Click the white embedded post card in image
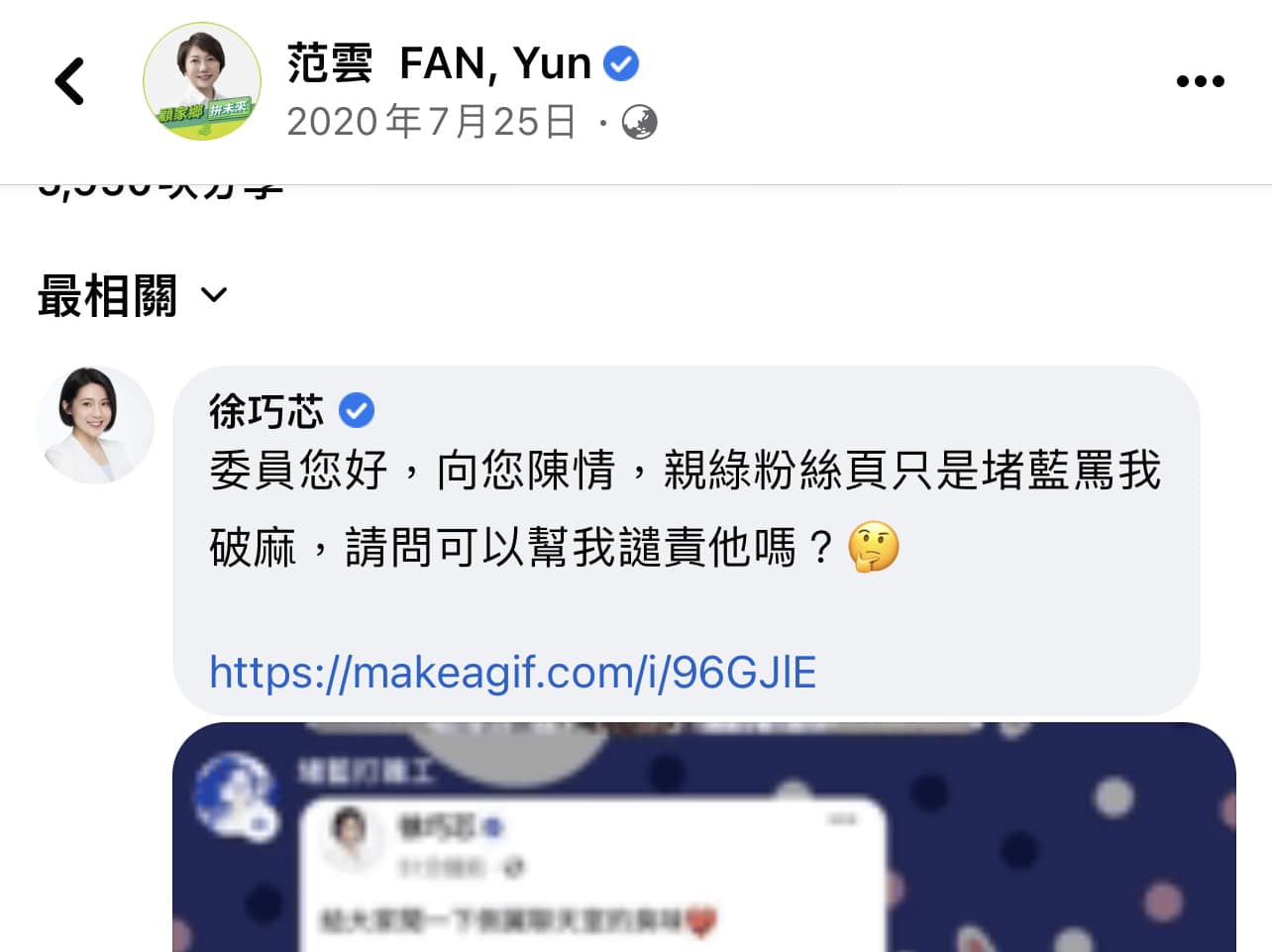Viewport: 1272px width, 952px height. [x=591, y=876]
